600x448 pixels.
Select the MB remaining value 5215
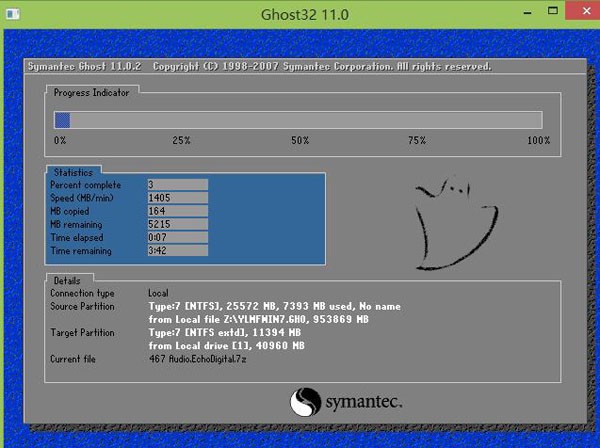coord(178,224)
